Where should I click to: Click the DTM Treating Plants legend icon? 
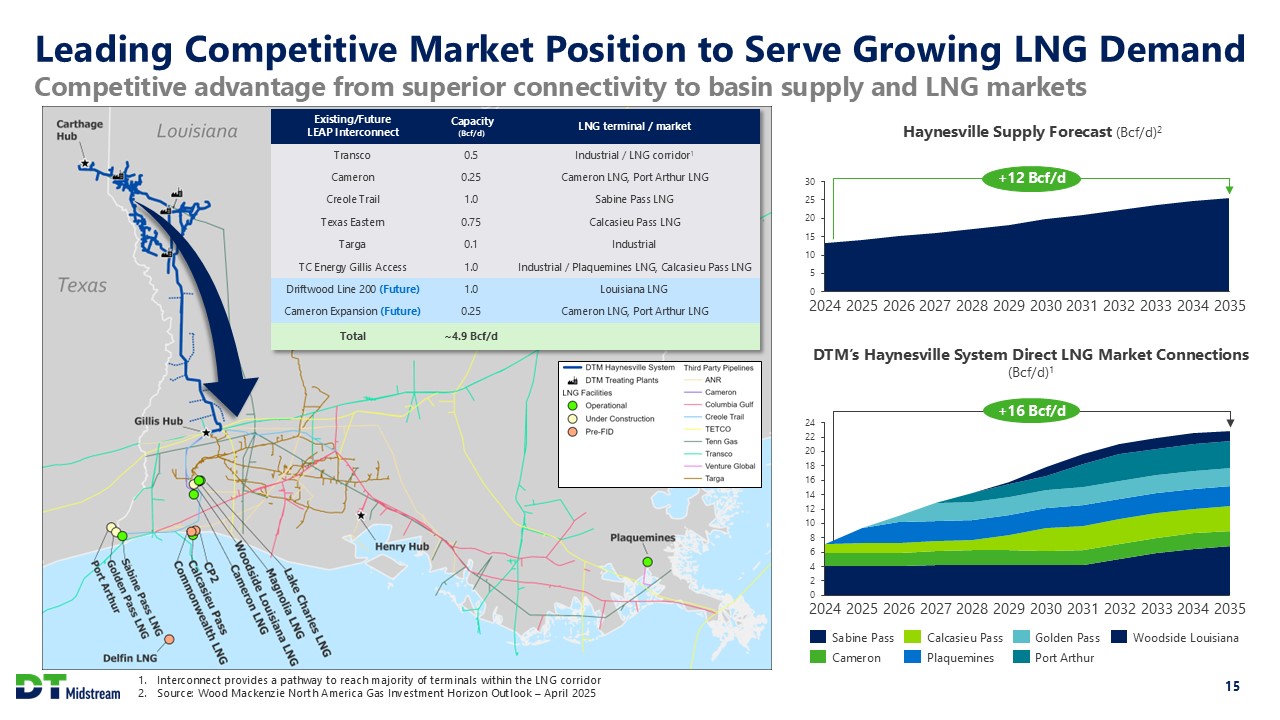(x=572, y=381)
